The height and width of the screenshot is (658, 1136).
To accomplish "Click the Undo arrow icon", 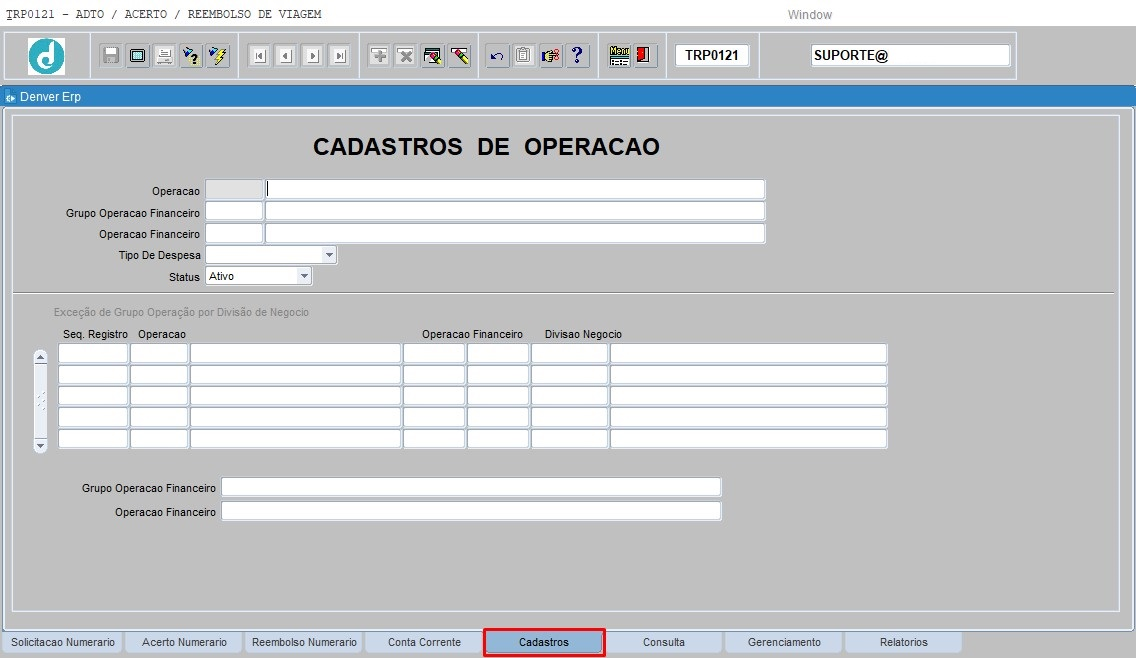I will coord(497,56).
